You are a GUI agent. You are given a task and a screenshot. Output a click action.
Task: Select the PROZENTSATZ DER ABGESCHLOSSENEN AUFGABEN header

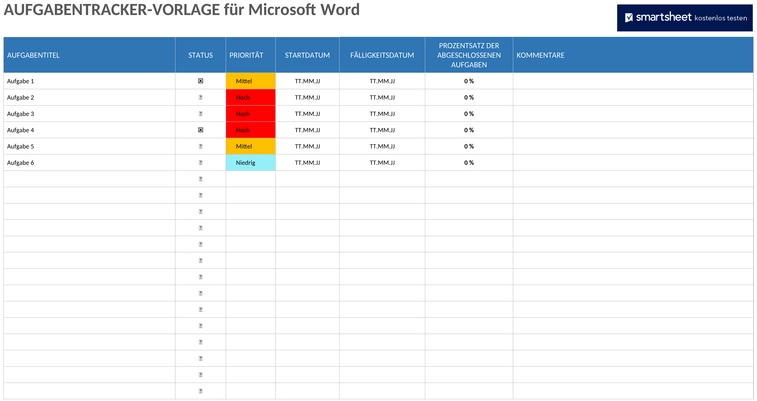click(469, 55)
